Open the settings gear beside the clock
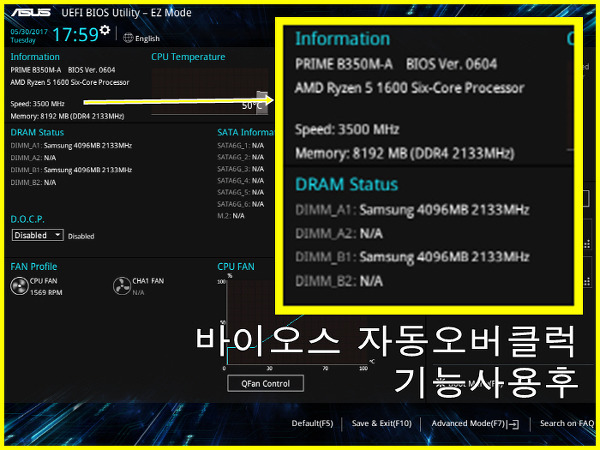Screen dimensions: 600x450 coord(105,30)
